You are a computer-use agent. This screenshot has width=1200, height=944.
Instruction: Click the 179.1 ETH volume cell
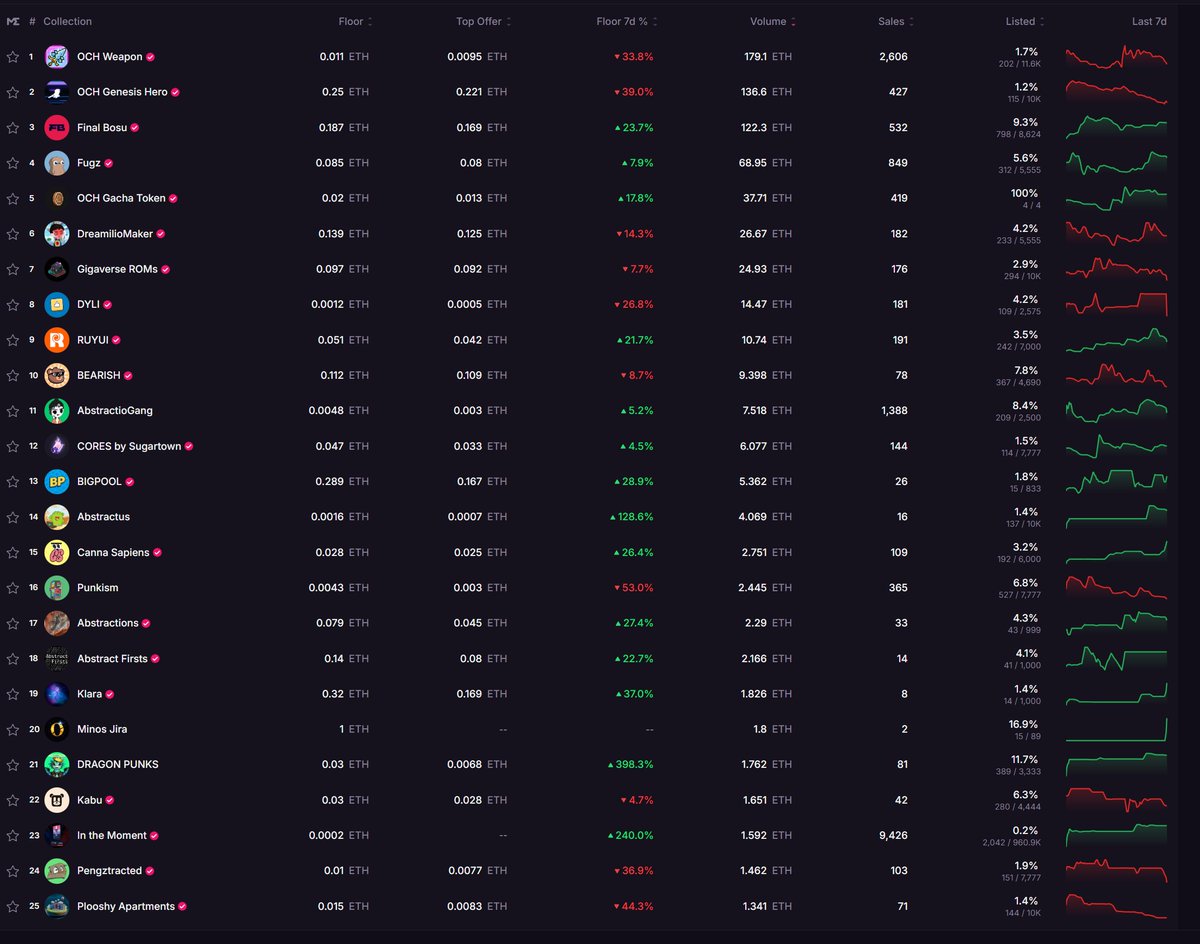point(767,57)
